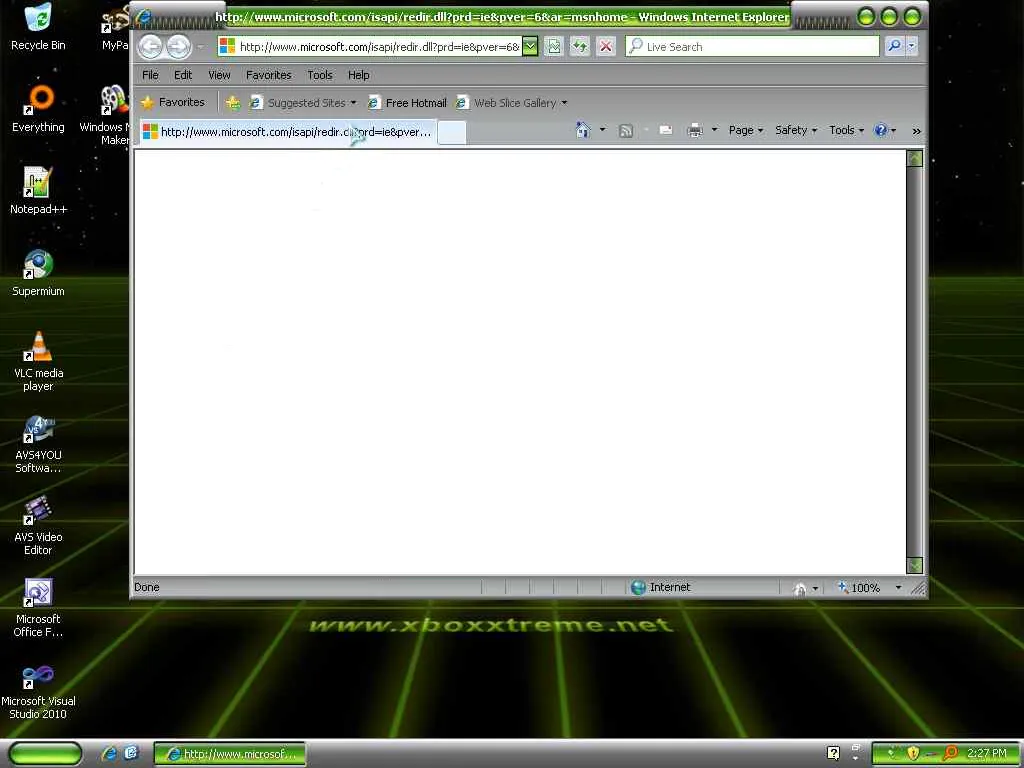This screenshot has height=768, width=1024.
Task: Open the Everything desktop shortcut
Action: coord(38,108)
